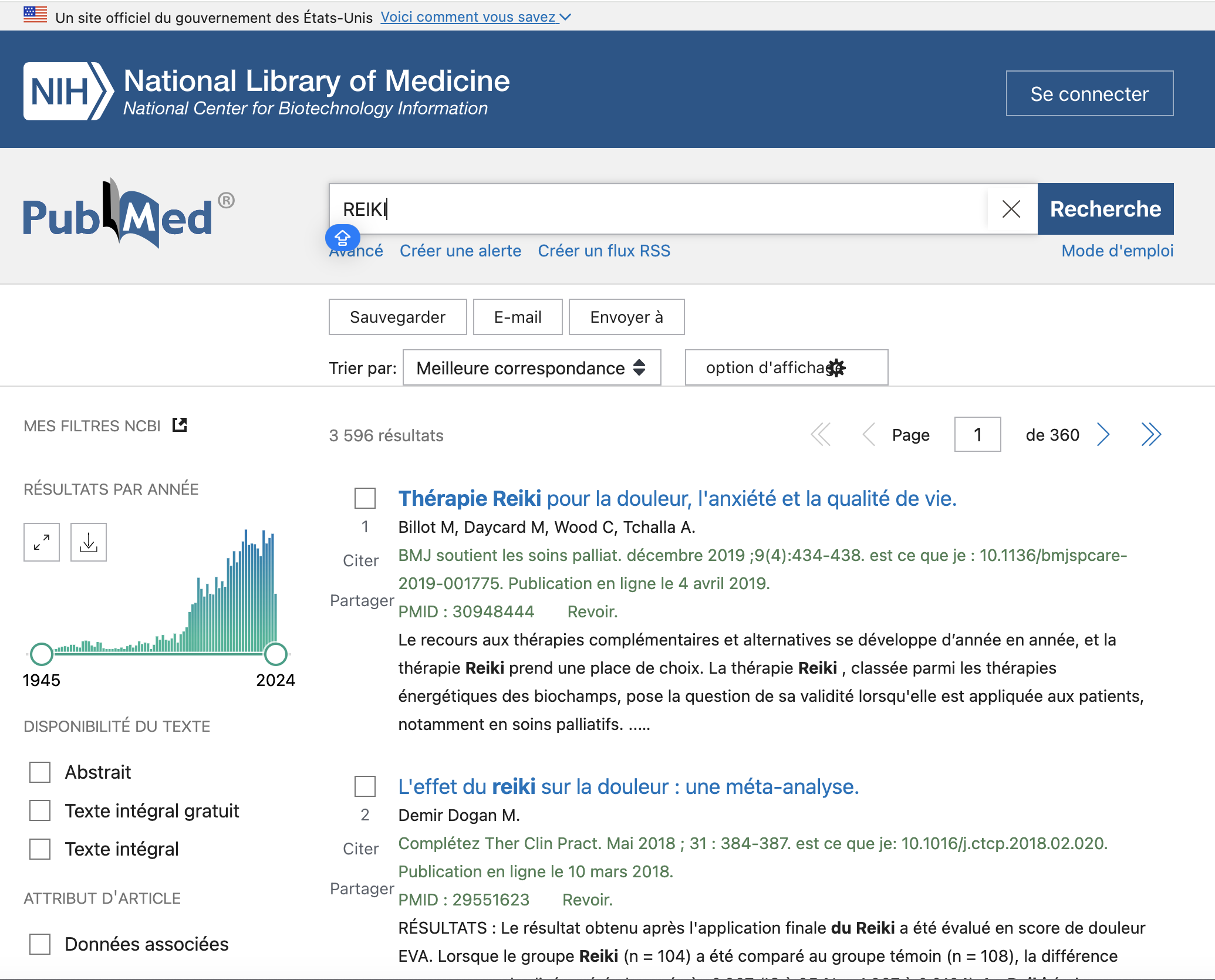Expand the results-by-year chart
The height and width of the screenshot is (980, 1215).
(42, 542)
